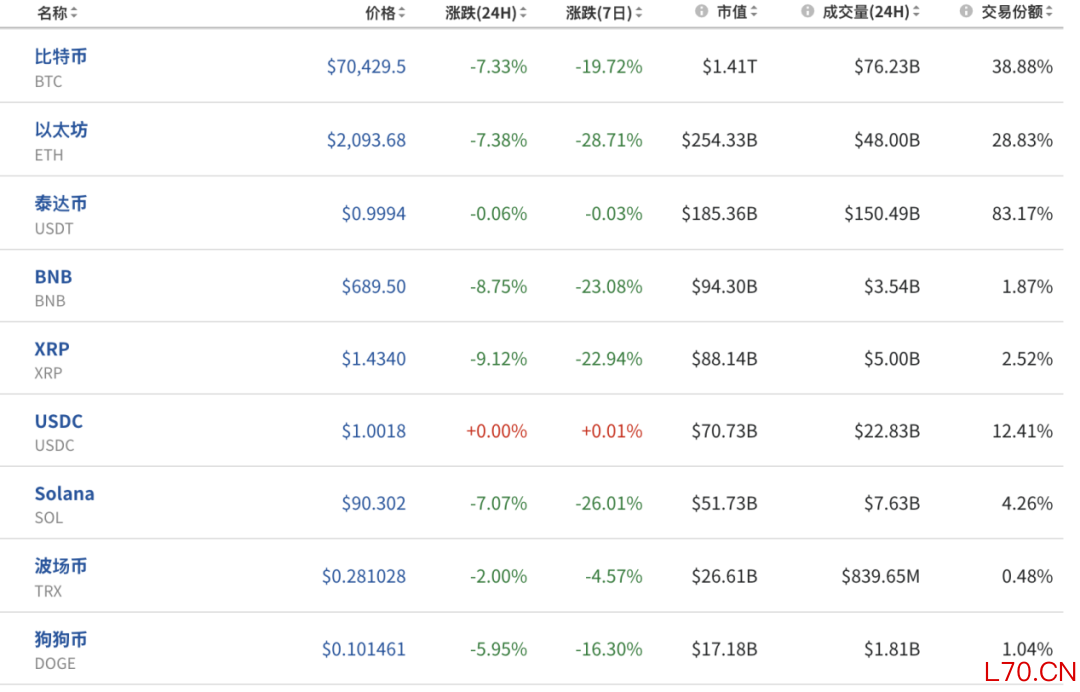Open the BNB coin name link
The image size is (1080, 692).
point(53,277)
